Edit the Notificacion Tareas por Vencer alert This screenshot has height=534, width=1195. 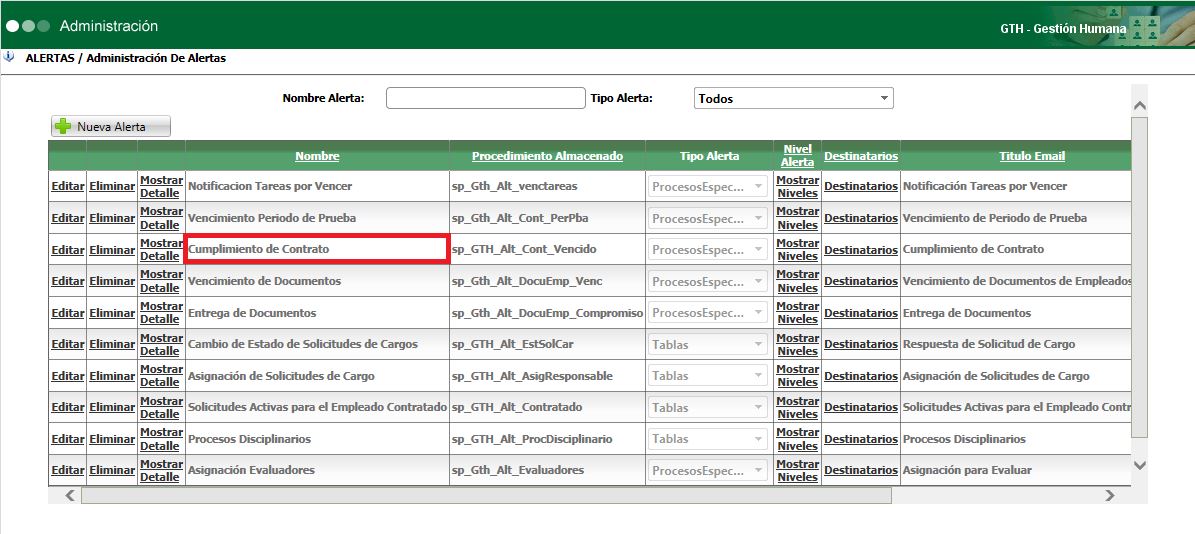point(67,187)
